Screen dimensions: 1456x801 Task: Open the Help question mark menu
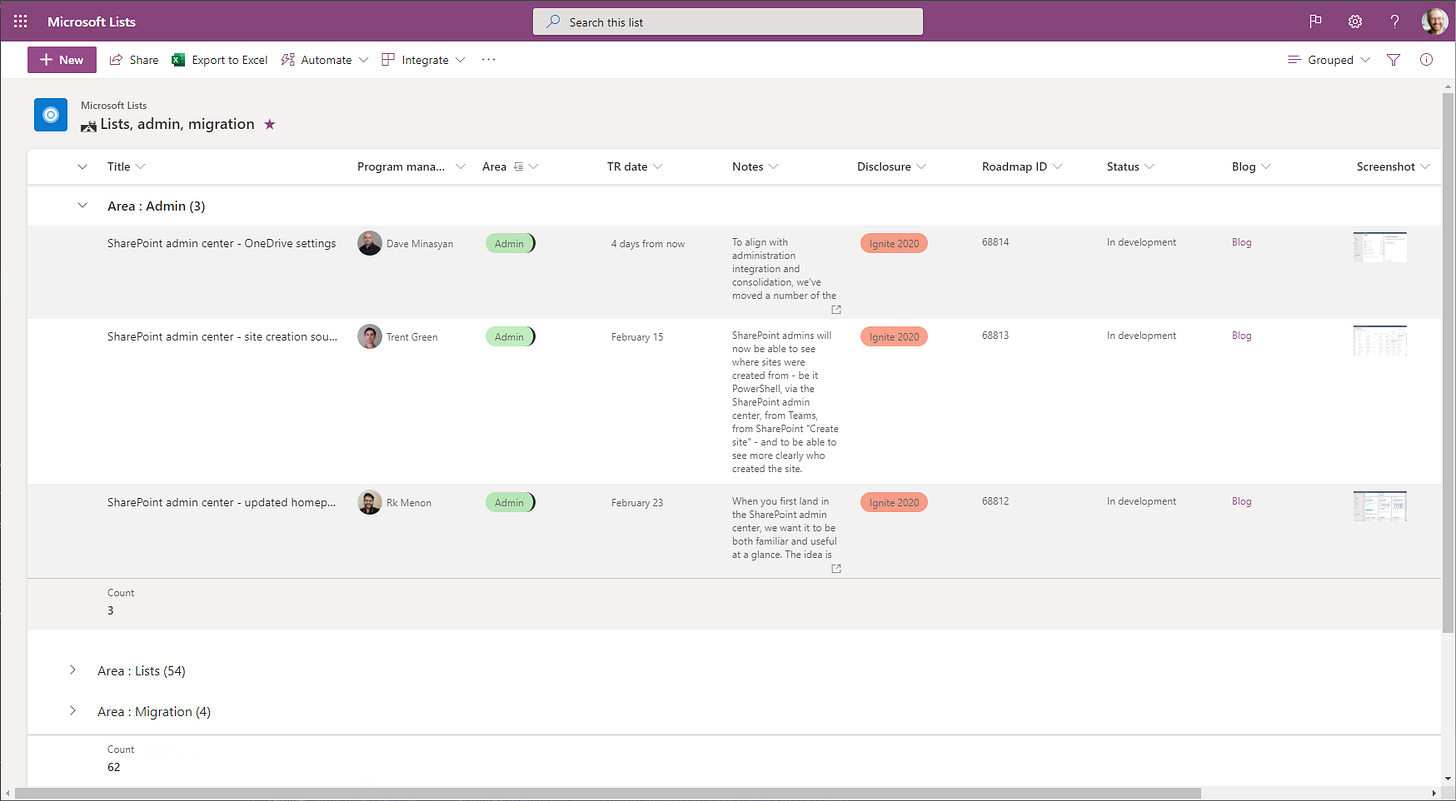[x=1394, y=21]
